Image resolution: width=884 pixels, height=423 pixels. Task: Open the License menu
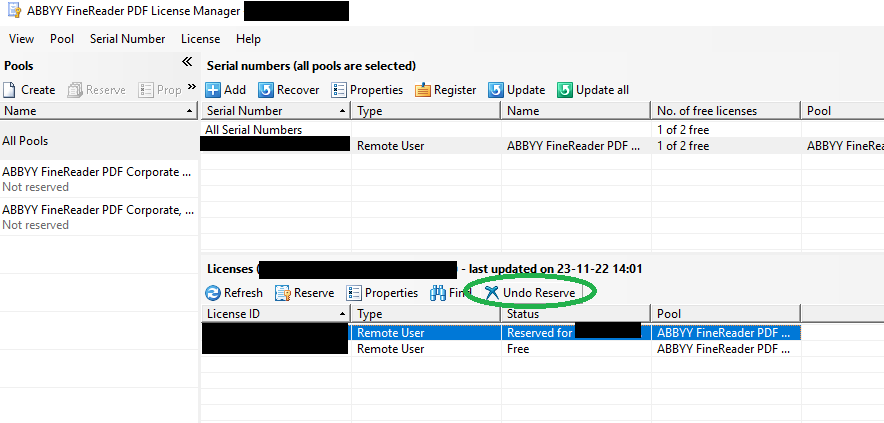coord(201,39)
